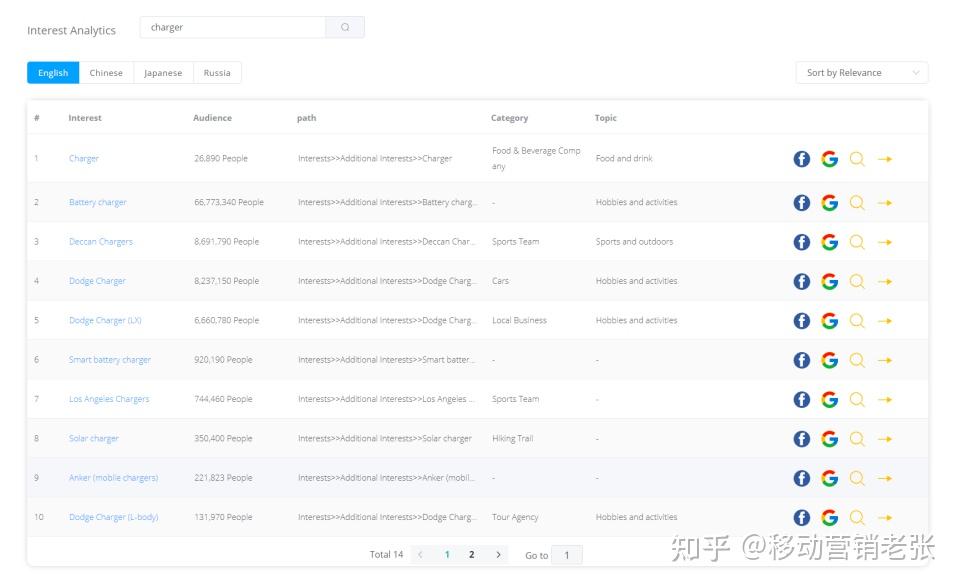Click arrow icon in the first Charger row
The width and height of the screenshot is (960, 586).
click(x=885, y=159)
